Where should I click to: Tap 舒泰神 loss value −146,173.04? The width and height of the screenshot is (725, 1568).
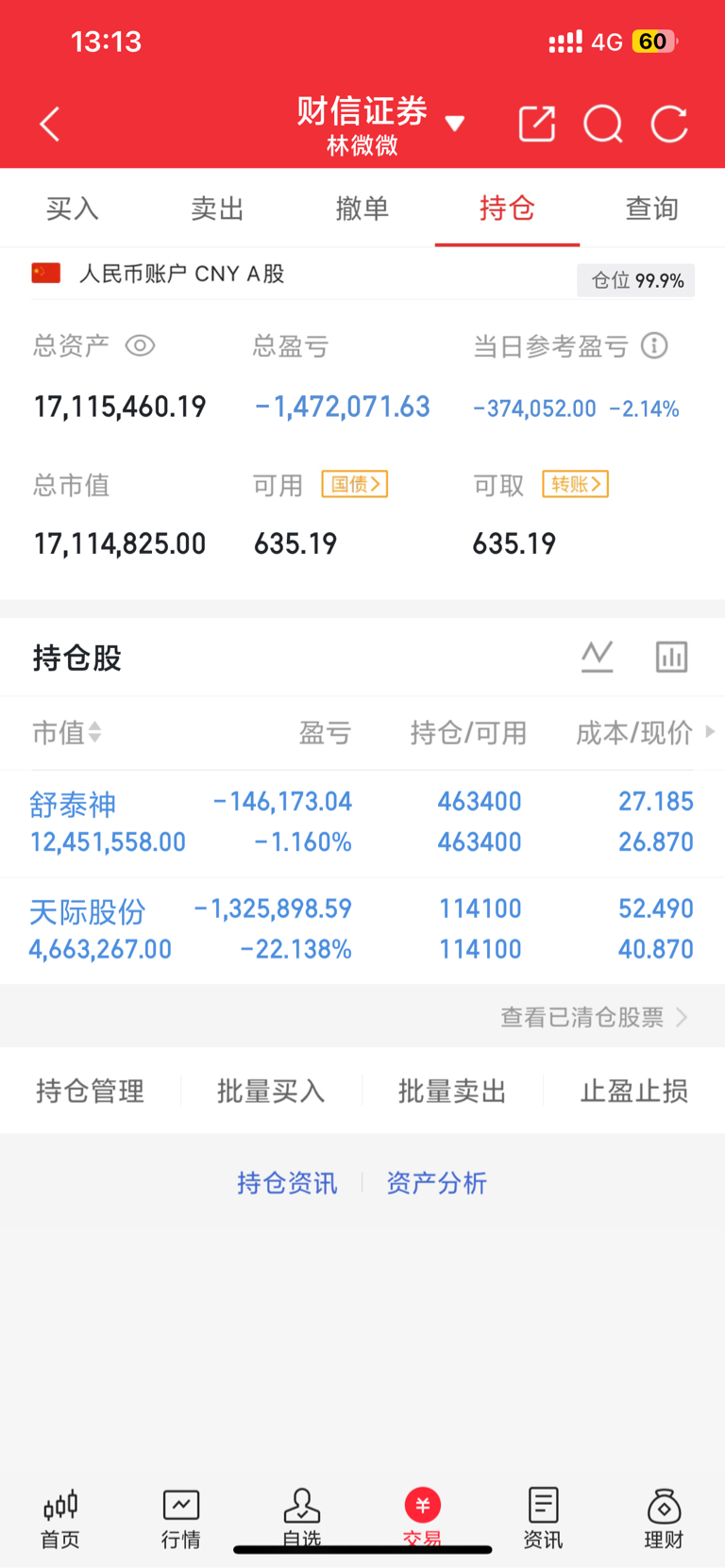[x=282, y=802]
